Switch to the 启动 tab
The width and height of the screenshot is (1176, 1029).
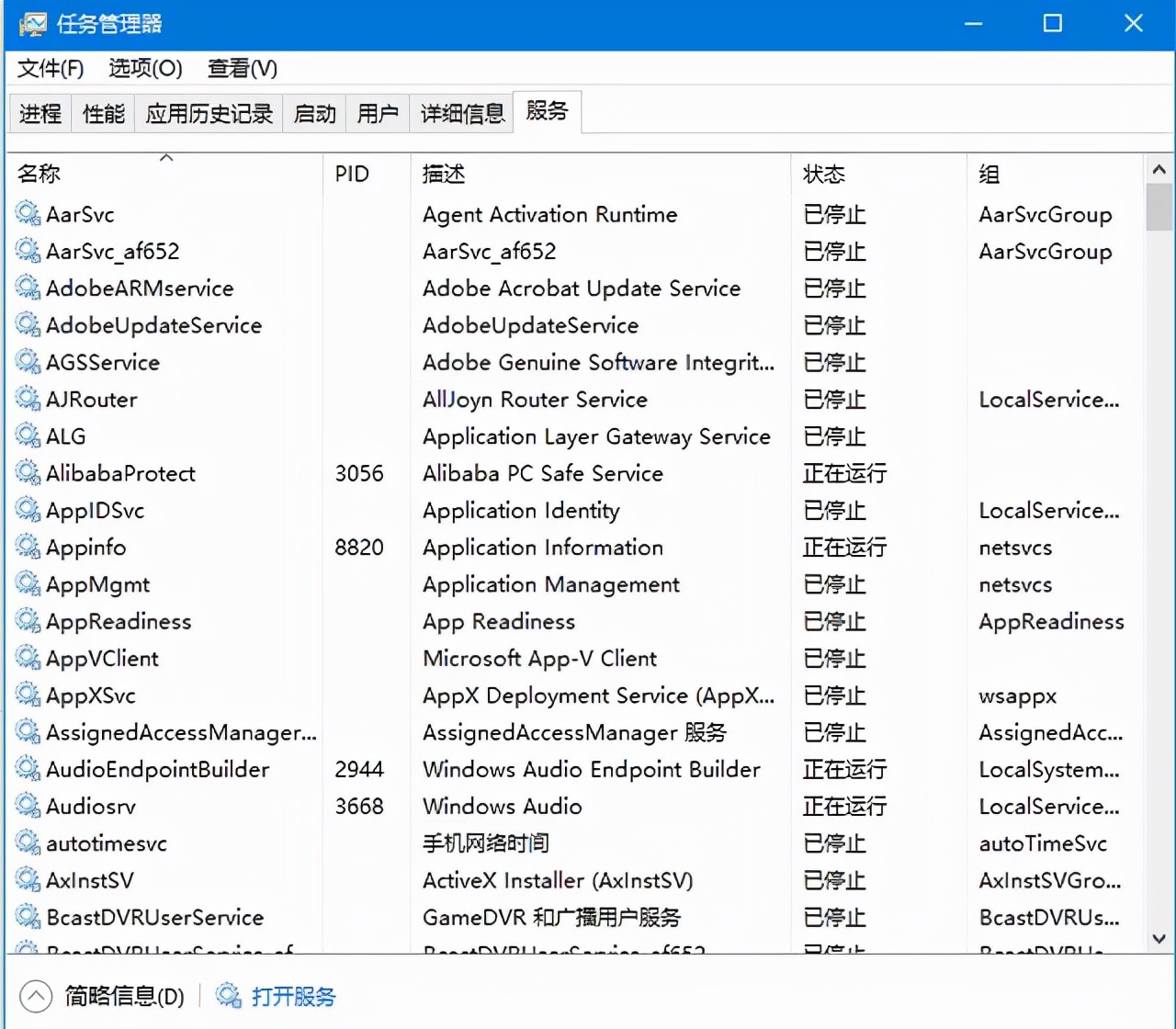pyautogui.click(x=314, y=112)
